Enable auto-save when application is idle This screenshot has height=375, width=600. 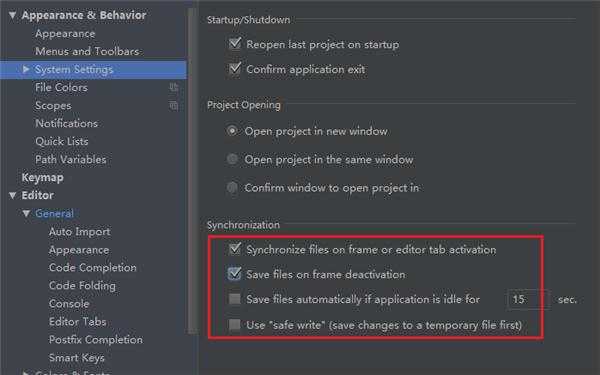tap(235, 299)
